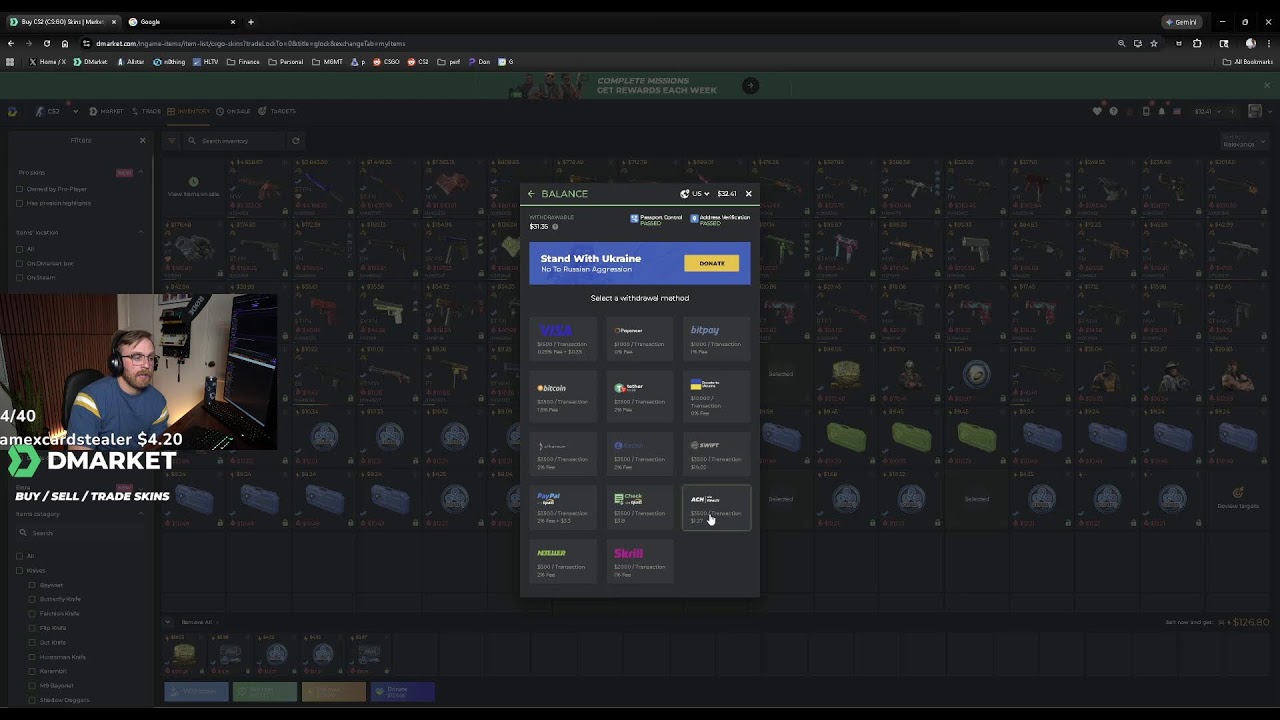This screenshot has height=720, width=1280.
Task: Select tether withdrawal method
Action: (x=640, y=398)
